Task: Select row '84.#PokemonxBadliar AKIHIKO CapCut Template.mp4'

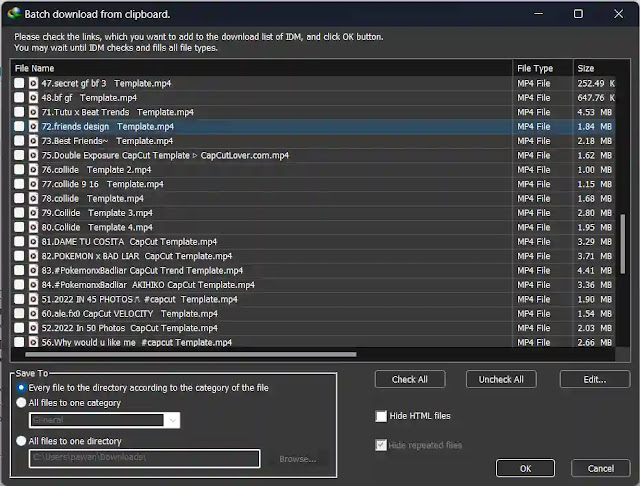Action: 313,284
